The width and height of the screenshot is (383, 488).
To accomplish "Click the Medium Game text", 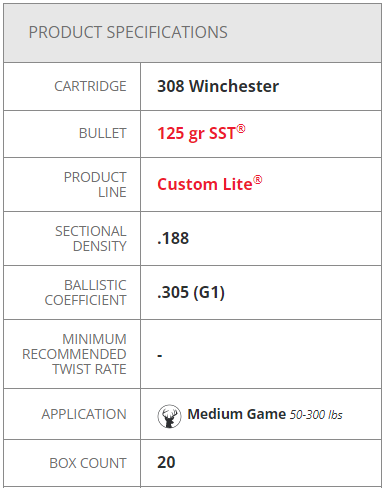I will [237, 414].
